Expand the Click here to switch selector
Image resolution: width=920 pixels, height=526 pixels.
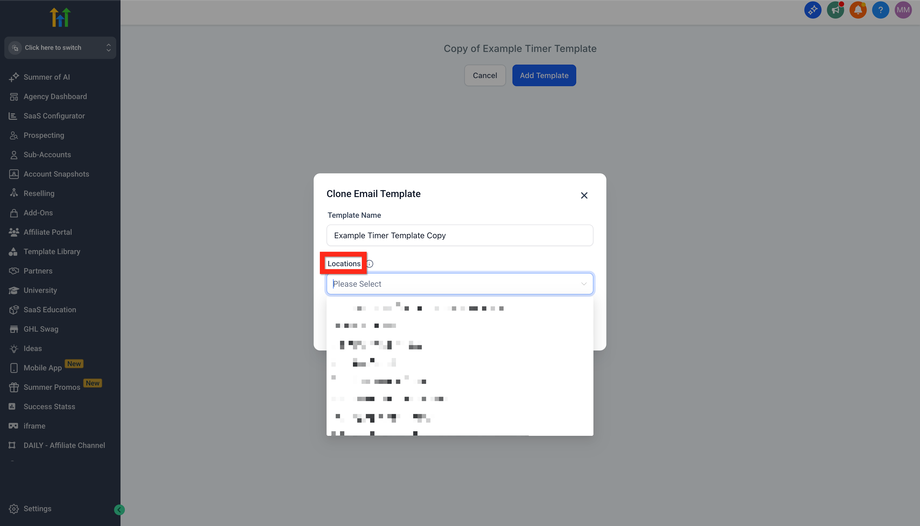point(60,48)
